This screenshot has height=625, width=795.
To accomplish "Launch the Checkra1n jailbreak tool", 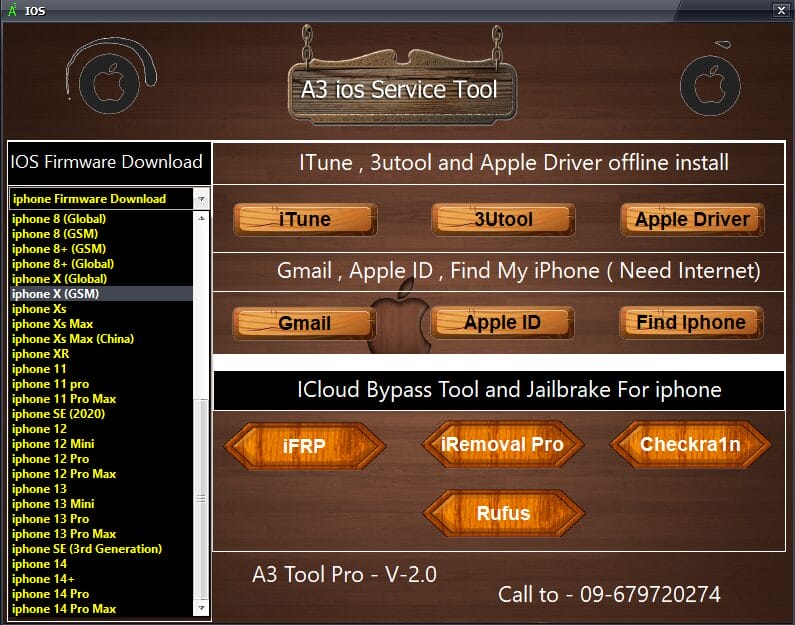I will pyautogui.click(x=690, y=444).
